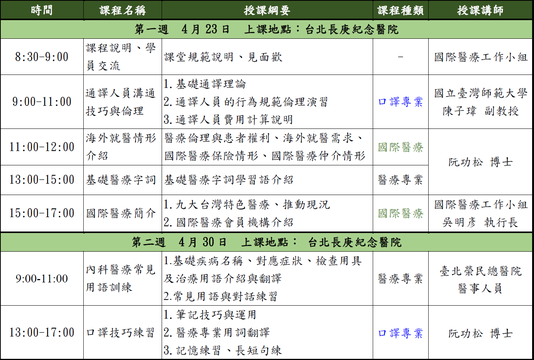This screenshot has height=360, width=534.
Task: Select the 第二週 4月30日 section row
Action: (x=266, y=242)
